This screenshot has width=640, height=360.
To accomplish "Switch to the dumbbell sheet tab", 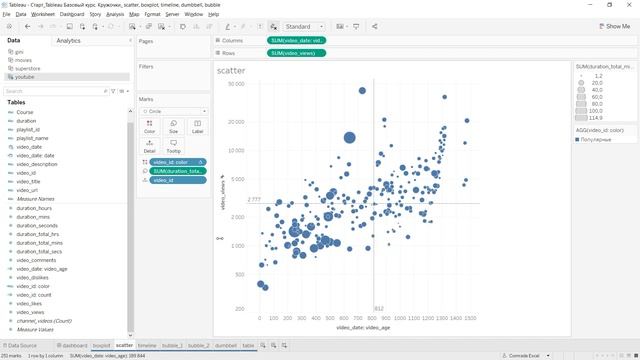I will (x=226, y=346).
